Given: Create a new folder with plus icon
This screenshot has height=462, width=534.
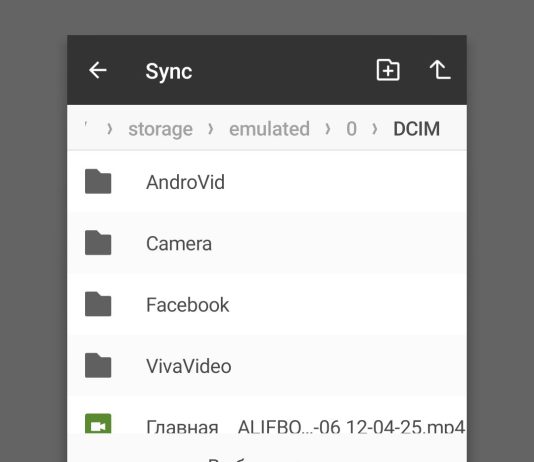Looking at the screenshot, I should tap(388, 70).
